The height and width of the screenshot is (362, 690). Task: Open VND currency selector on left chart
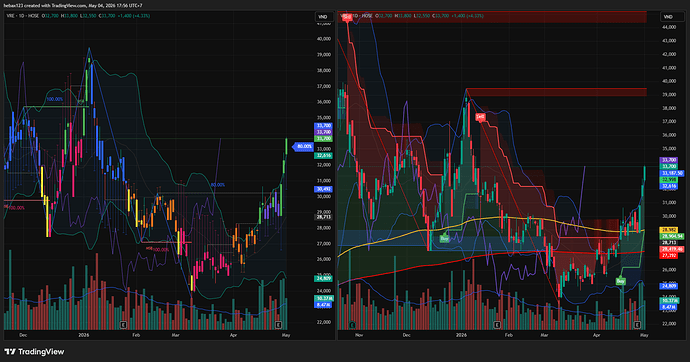[x=323, y=17]
